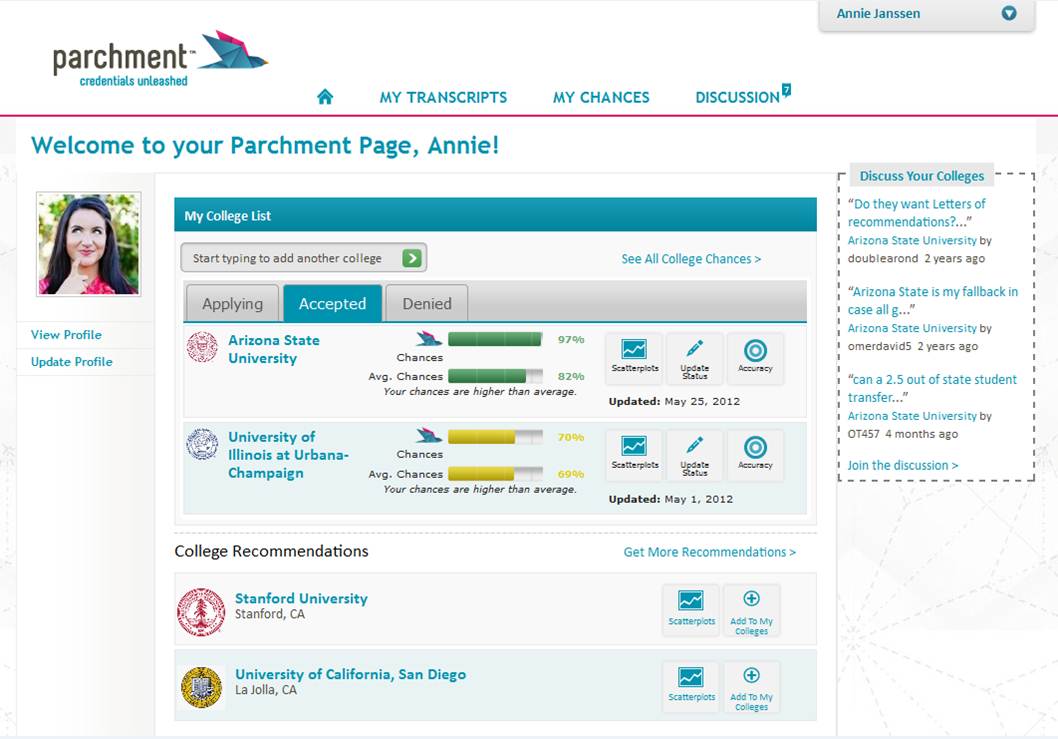Open Scatterplots for Arizona State University
Screen dimensions: 1058x739
coord(635,357)
